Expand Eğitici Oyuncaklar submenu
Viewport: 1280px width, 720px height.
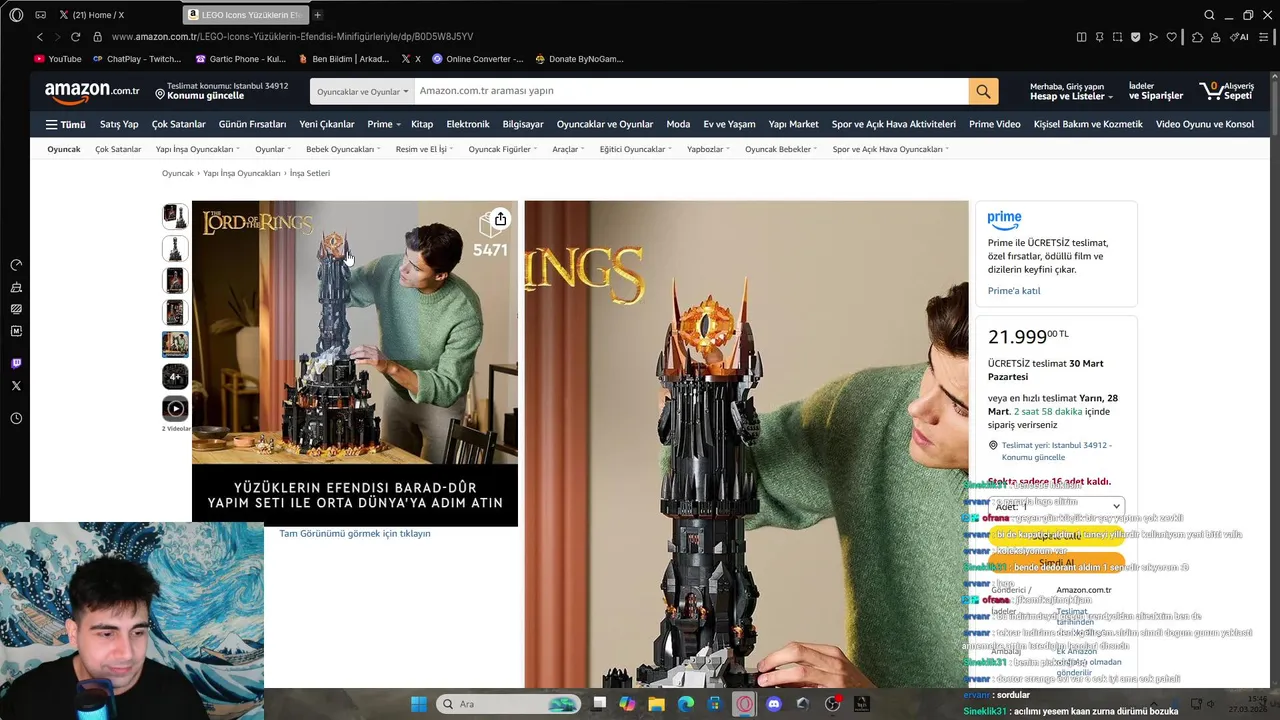point(636,149)
